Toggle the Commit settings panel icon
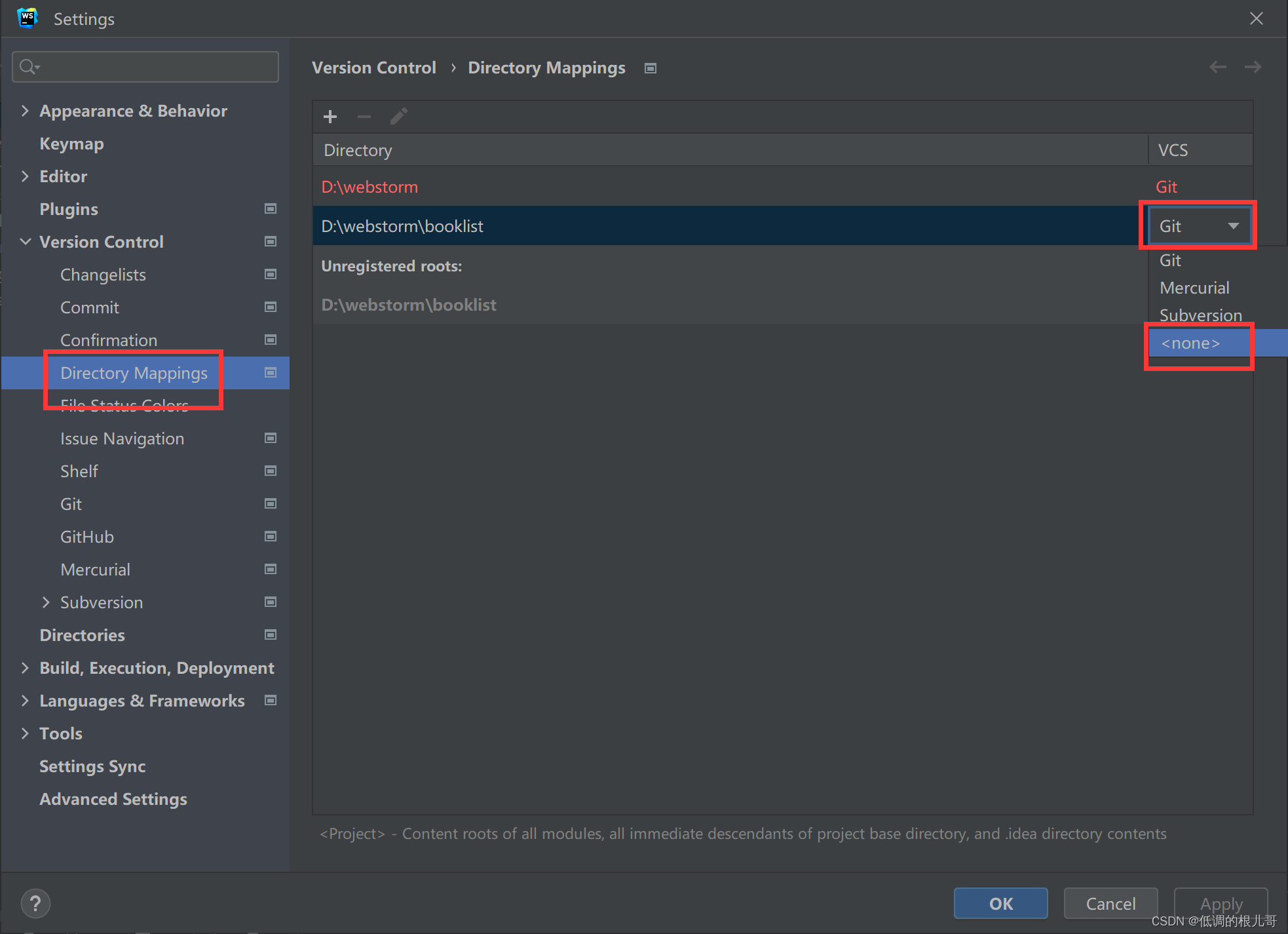Image resolution: width=1288 pixels, height=934 pixels. pyautogui.click(x=271, y=307)
